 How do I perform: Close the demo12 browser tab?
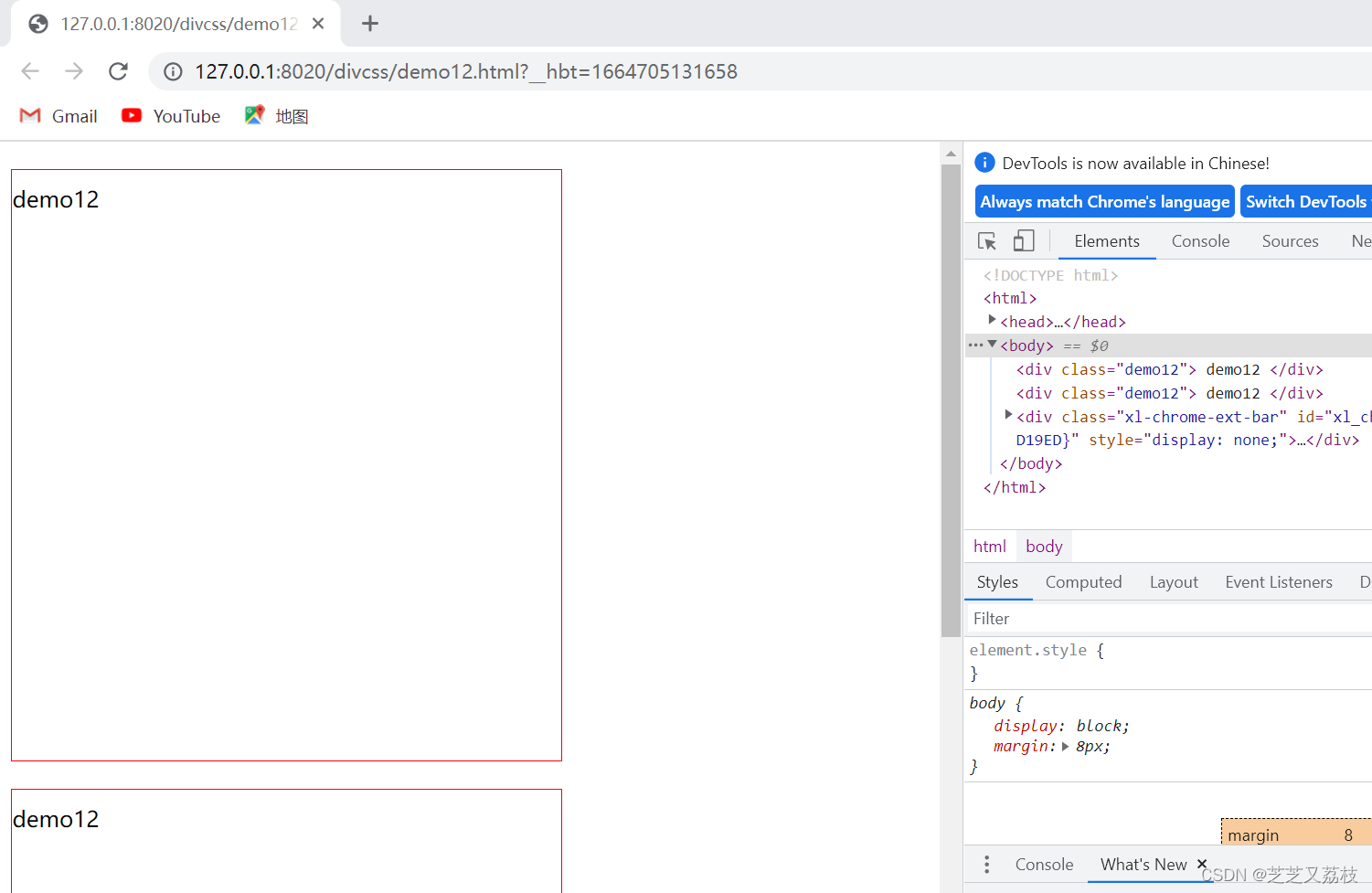tap(318, 24)
